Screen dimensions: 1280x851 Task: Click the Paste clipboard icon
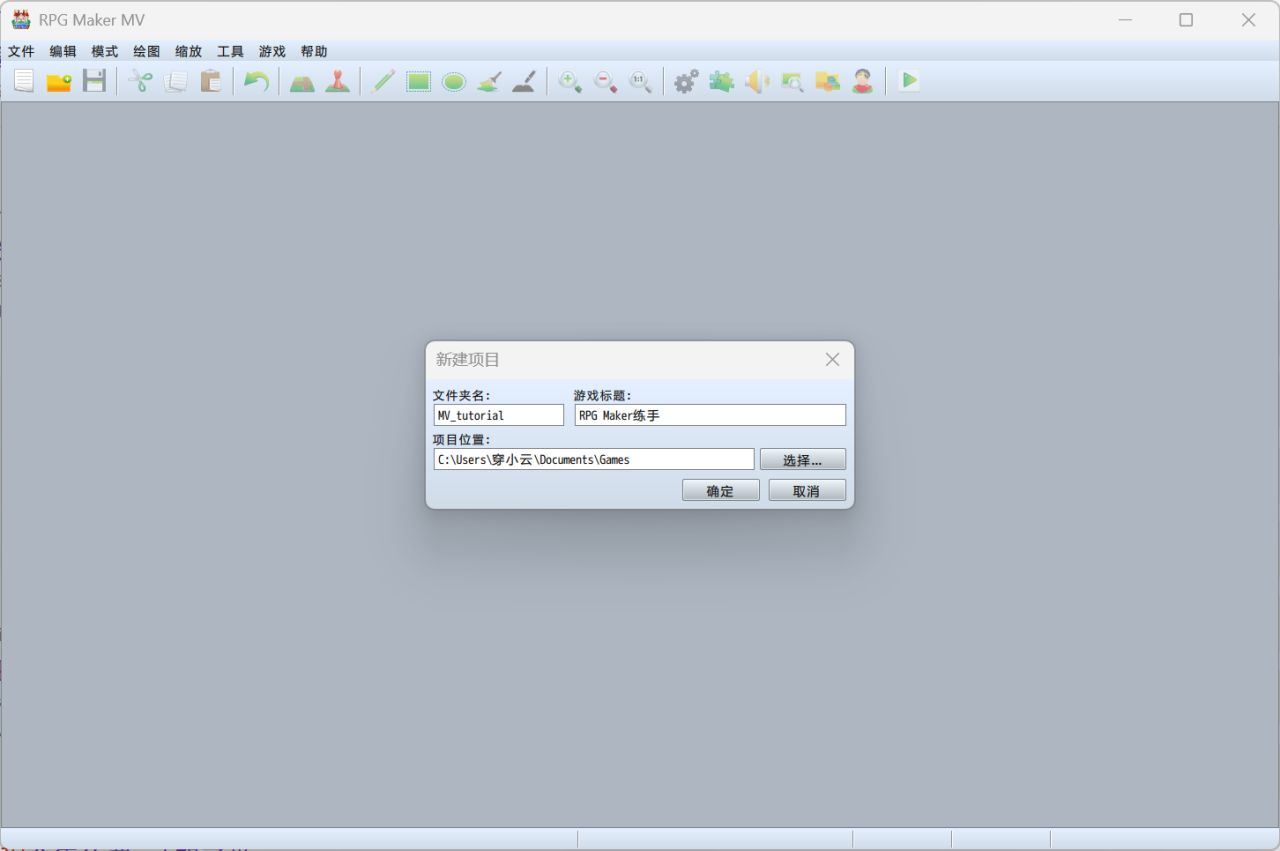[x=210, y=81]
